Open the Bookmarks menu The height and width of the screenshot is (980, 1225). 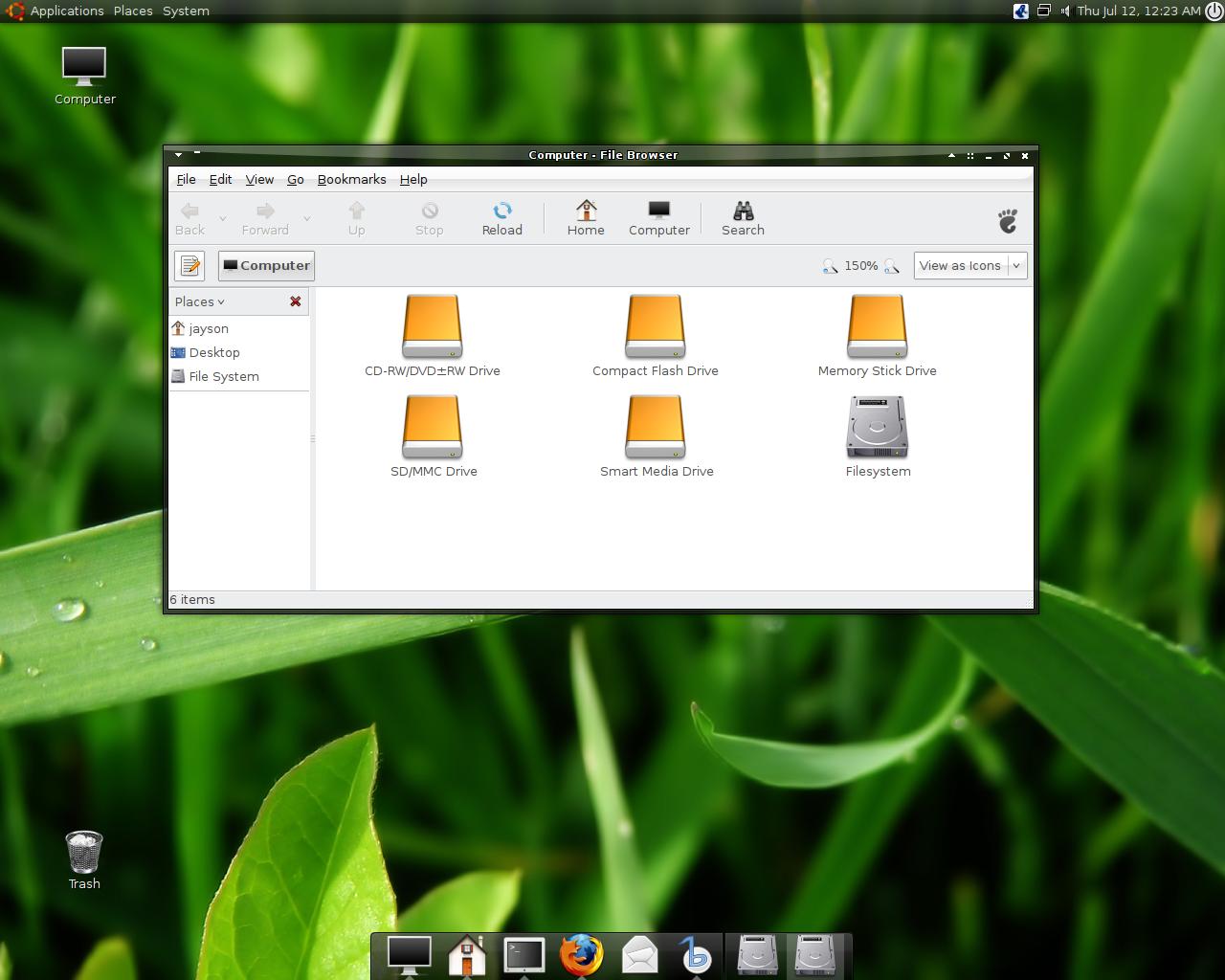point(352,179)
